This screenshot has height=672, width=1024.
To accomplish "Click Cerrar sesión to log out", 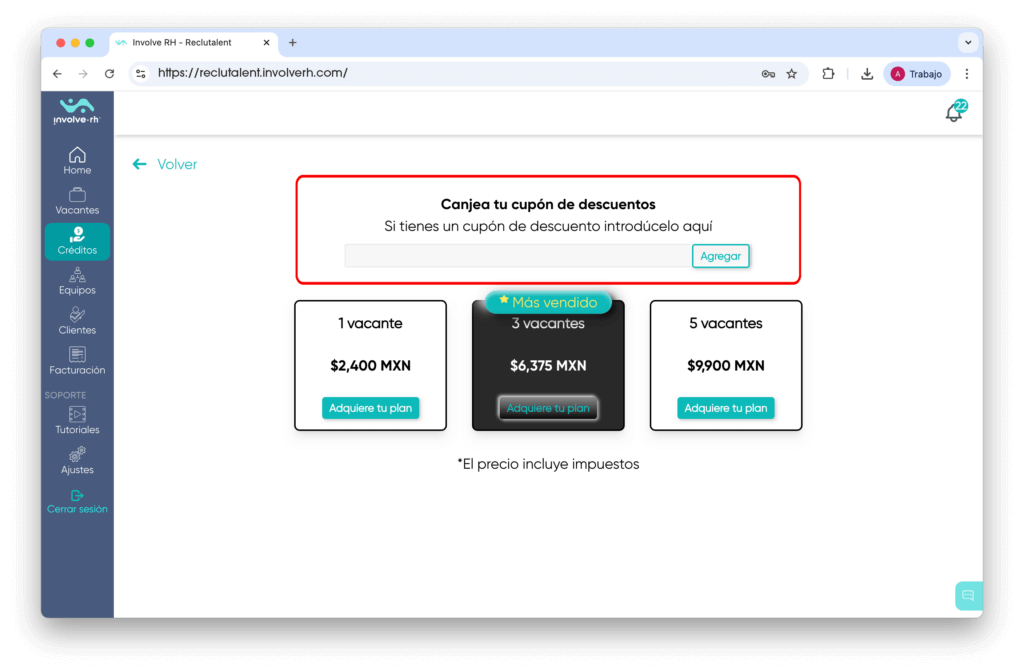I will point(77,501).
